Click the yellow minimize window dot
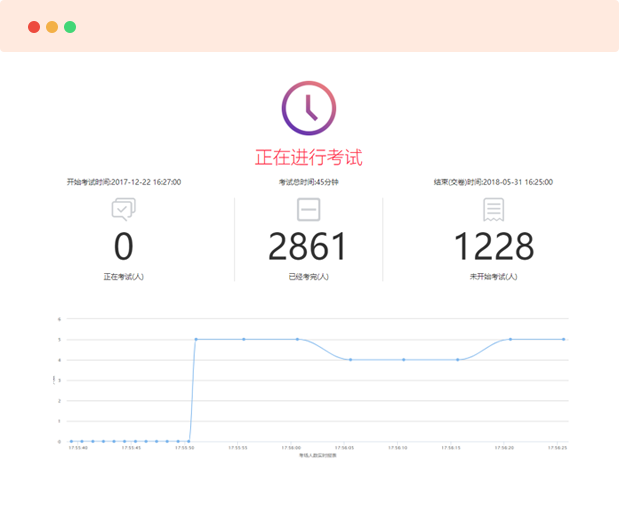This screenshot has height=530, width=619. (52, 27)
